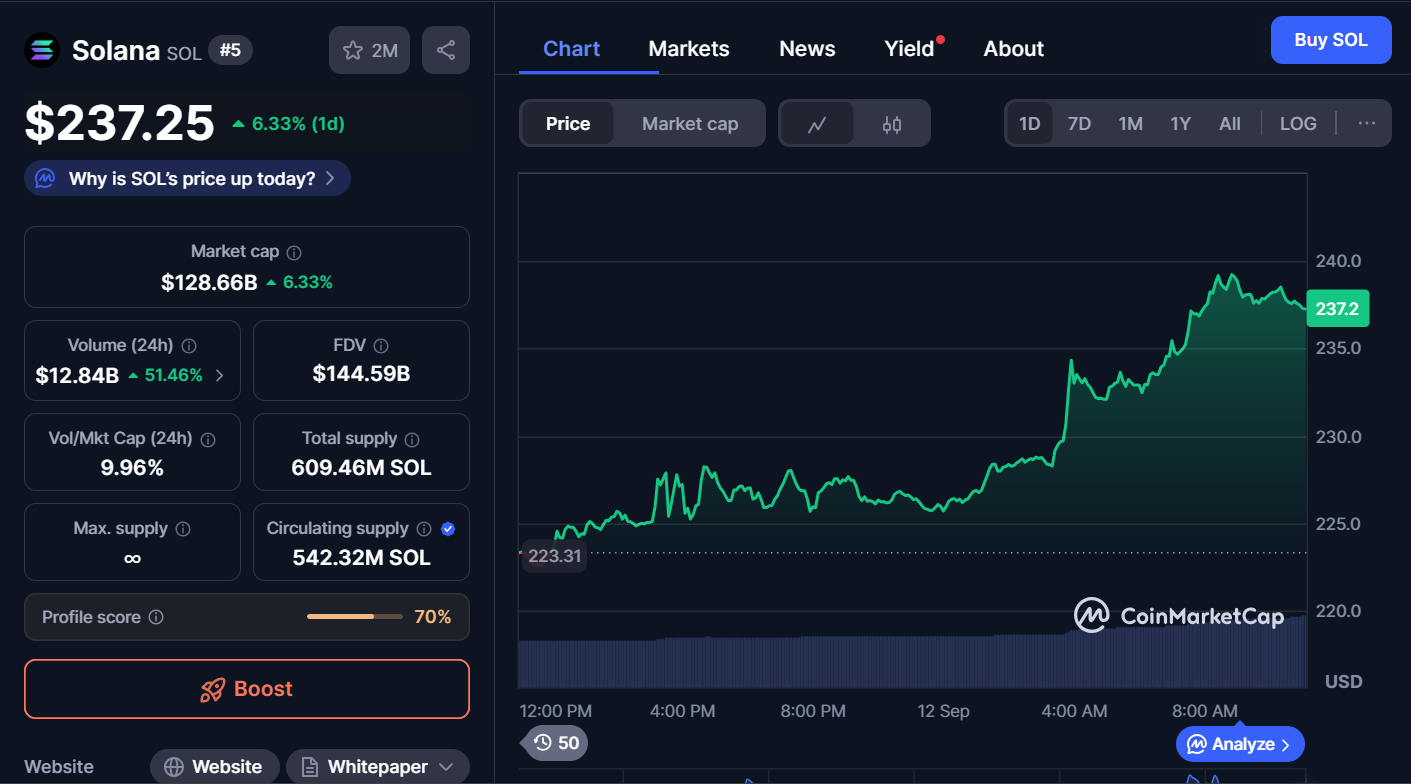
Task: Open the Website link button
Action: [x=214, y=767]
